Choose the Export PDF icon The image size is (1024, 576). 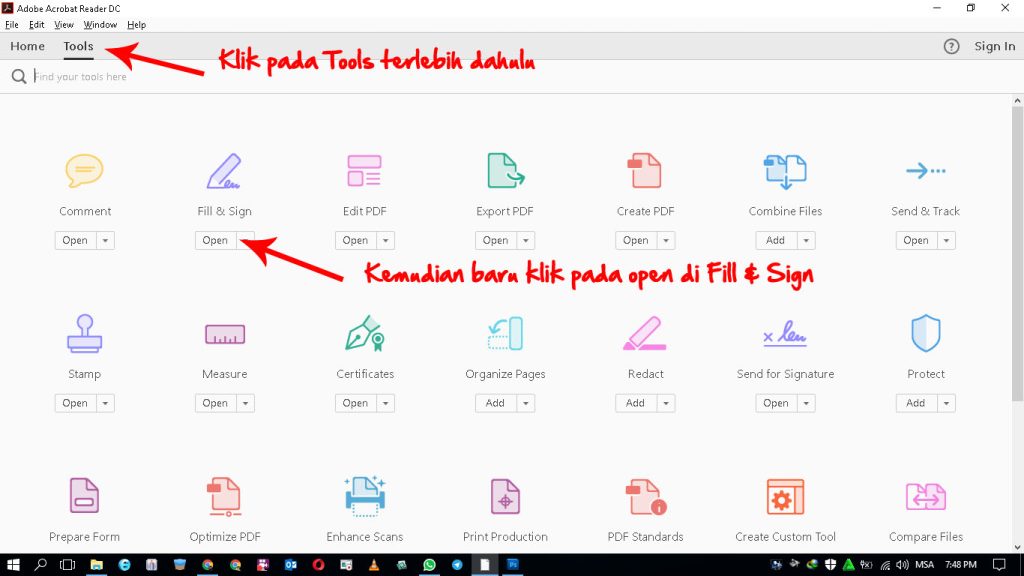505,170
